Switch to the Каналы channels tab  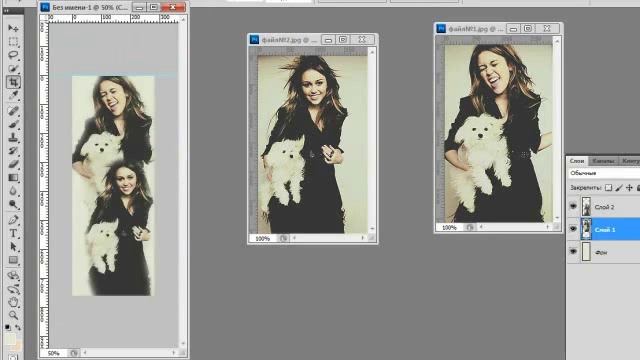pos(603,161)
